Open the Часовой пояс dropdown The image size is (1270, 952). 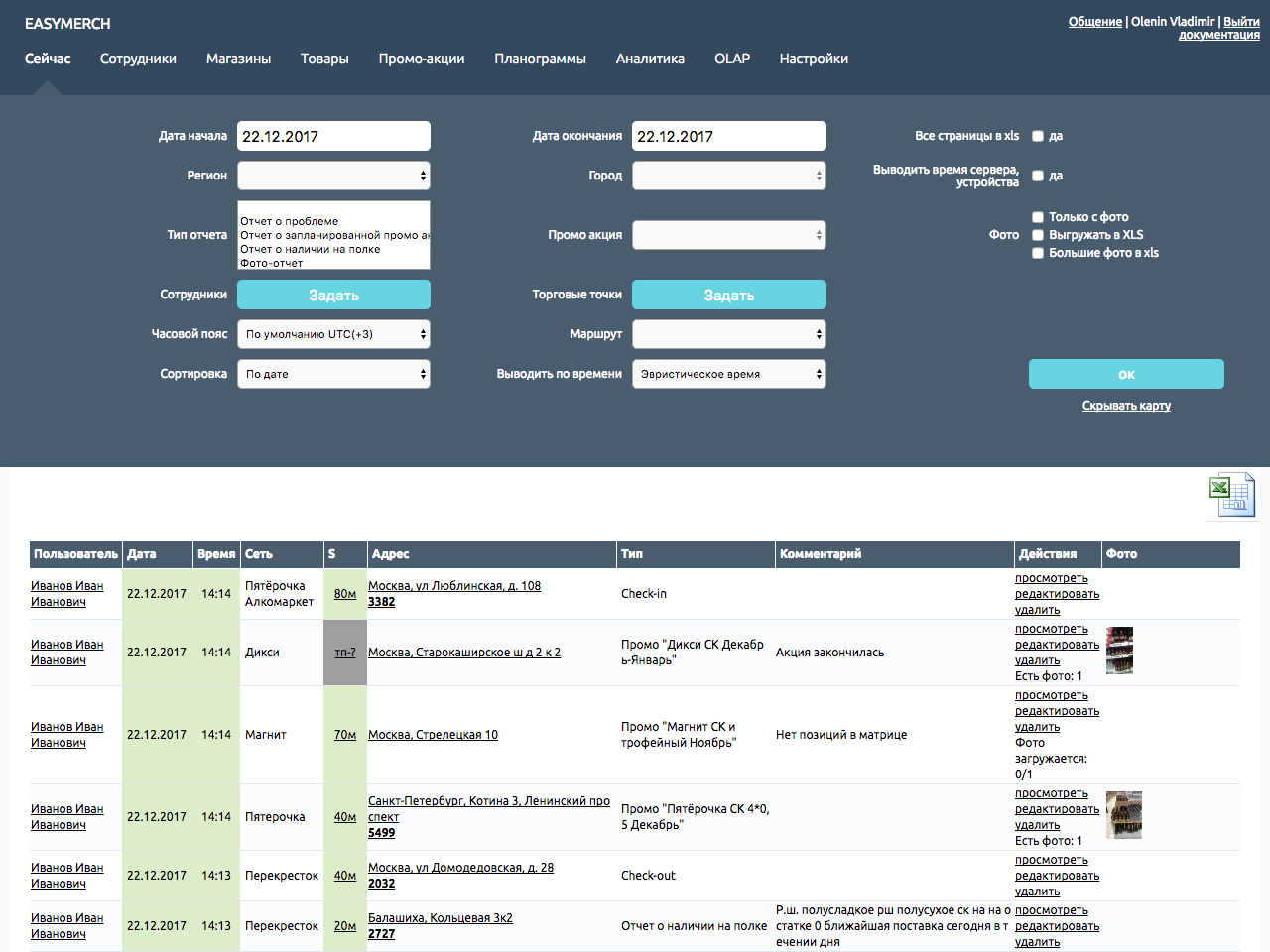tap(333, 334)
